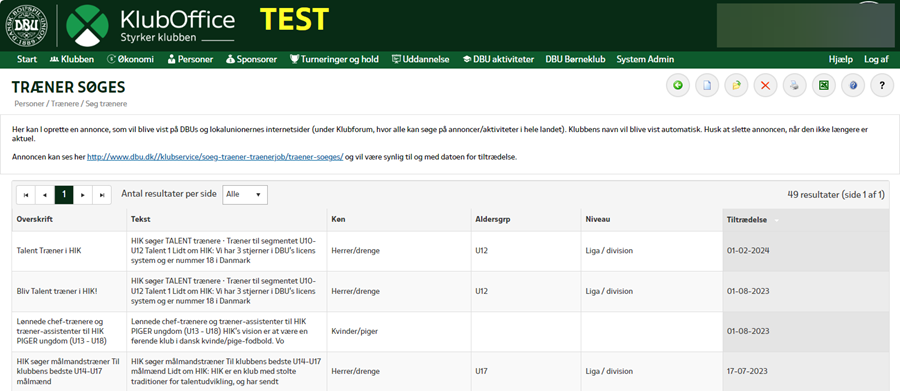This screenshot has width=900, height=391.
Task: Sort by Køn column header
Action: coord(399,220)
